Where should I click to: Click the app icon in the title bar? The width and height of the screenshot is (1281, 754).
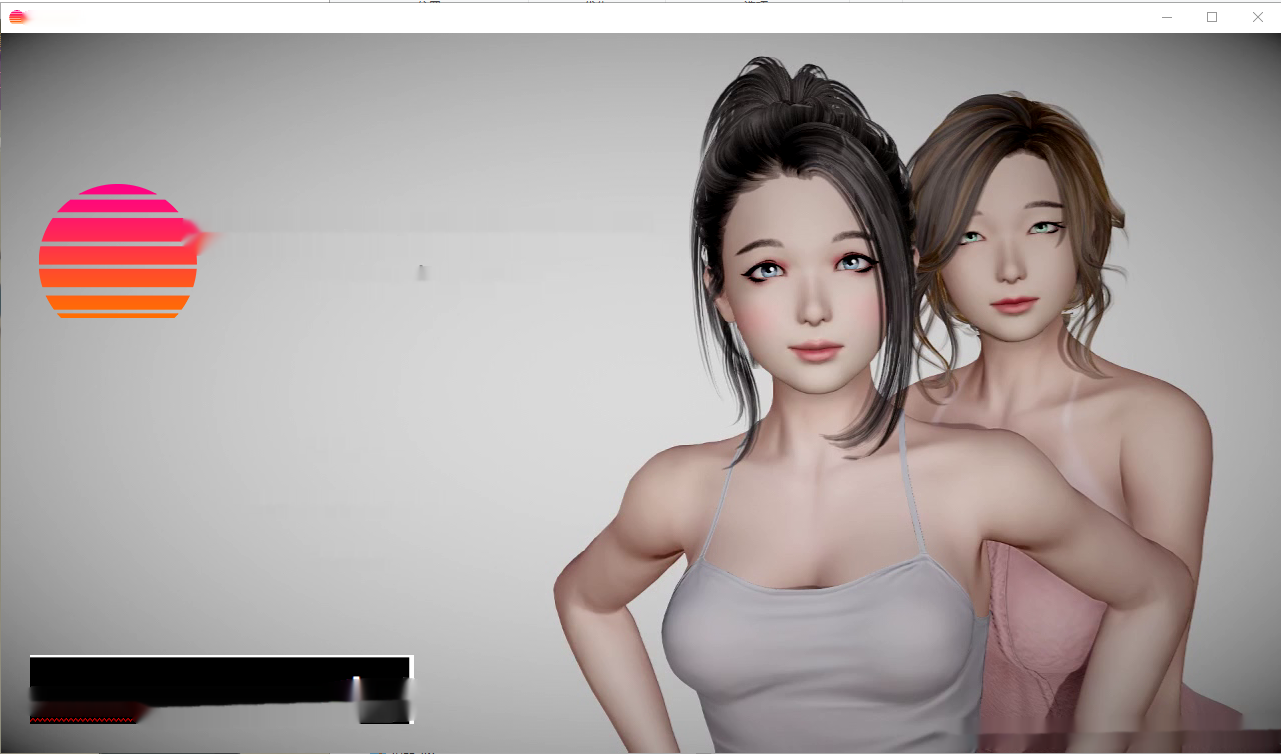coord(15,16)
